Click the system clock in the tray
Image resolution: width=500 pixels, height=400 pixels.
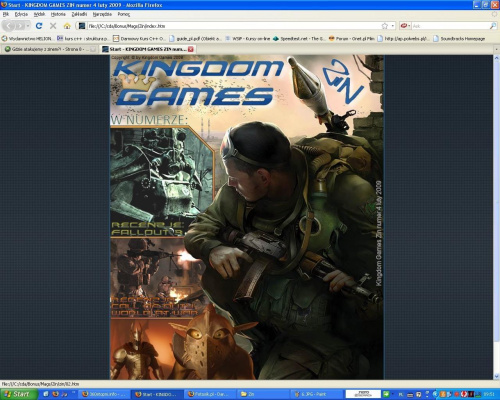tap(489, 395)
